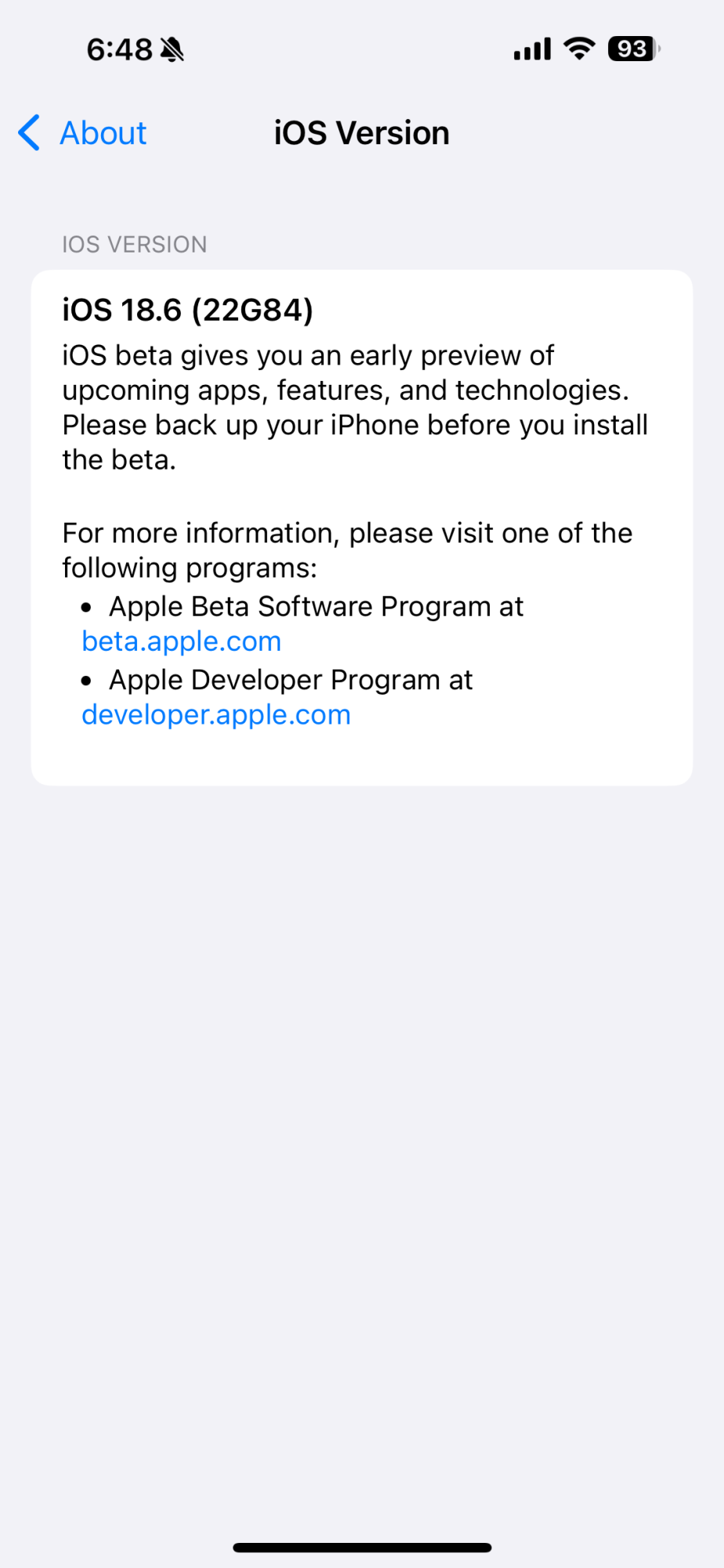724x1568 pixels.
Task: Tap the Wi-Fi status icon
Action: click(x=579, y=49)
